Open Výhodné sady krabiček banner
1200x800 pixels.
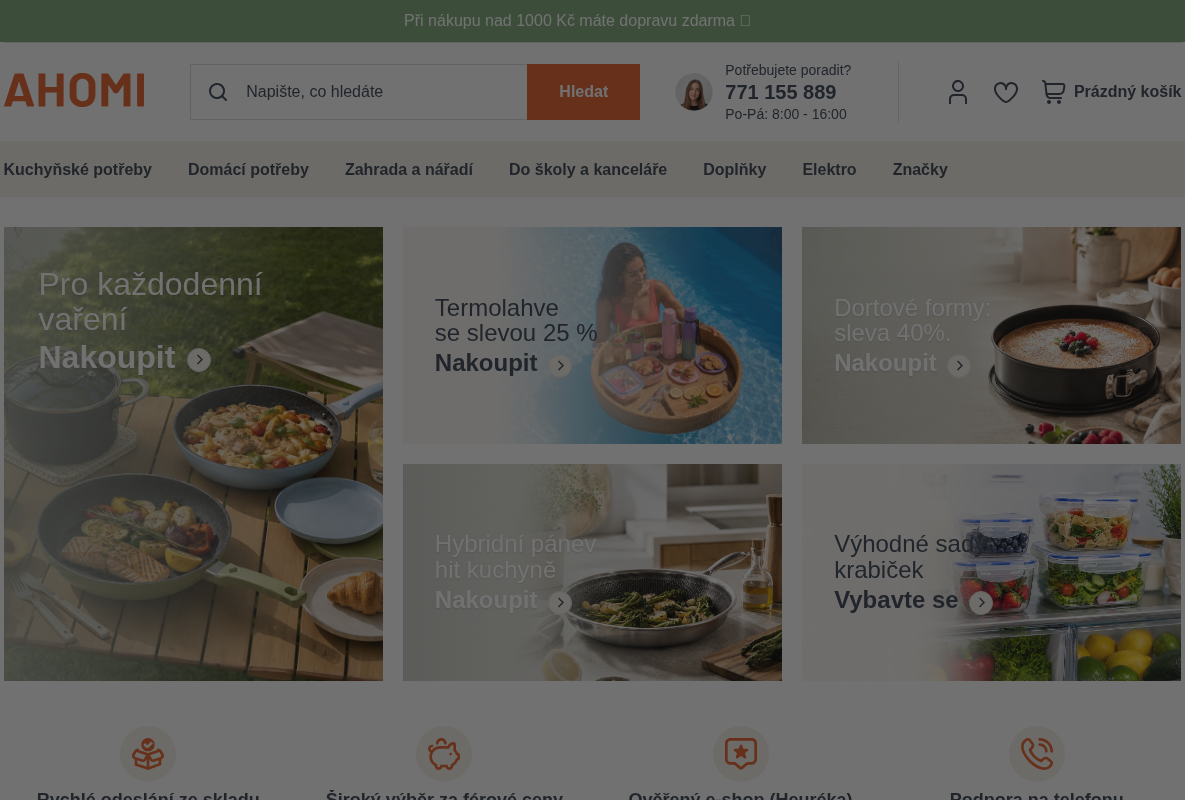pos(991,572)
